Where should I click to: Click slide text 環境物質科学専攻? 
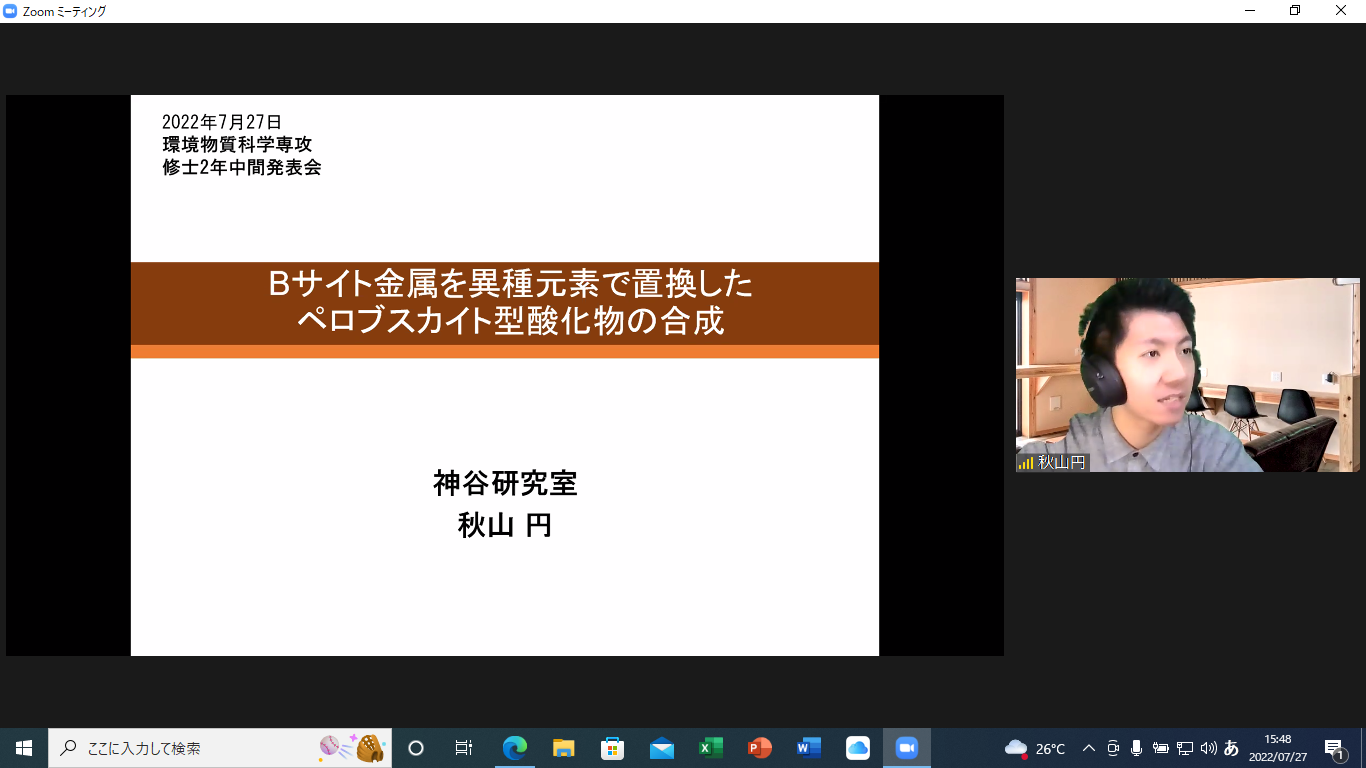tap(237, 144)
